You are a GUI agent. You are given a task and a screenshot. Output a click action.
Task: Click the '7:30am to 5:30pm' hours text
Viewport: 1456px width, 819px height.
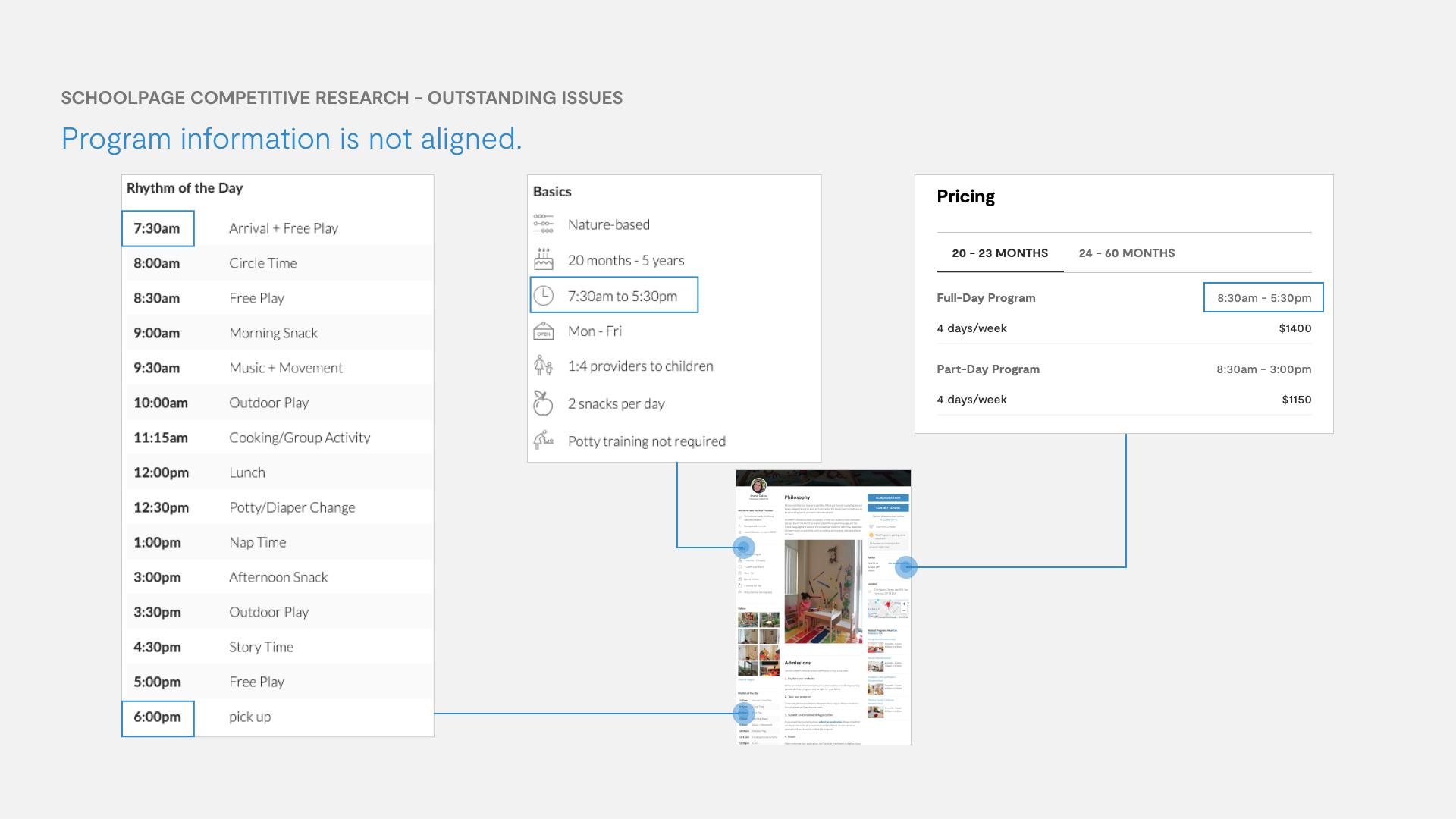623,296
